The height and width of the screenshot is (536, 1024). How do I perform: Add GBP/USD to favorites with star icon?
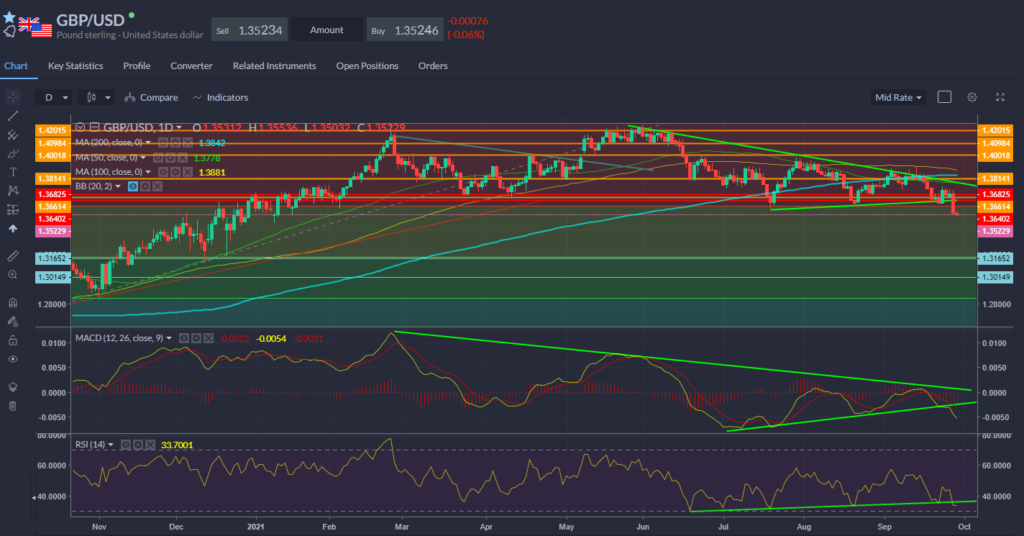(x=8, y=18)
